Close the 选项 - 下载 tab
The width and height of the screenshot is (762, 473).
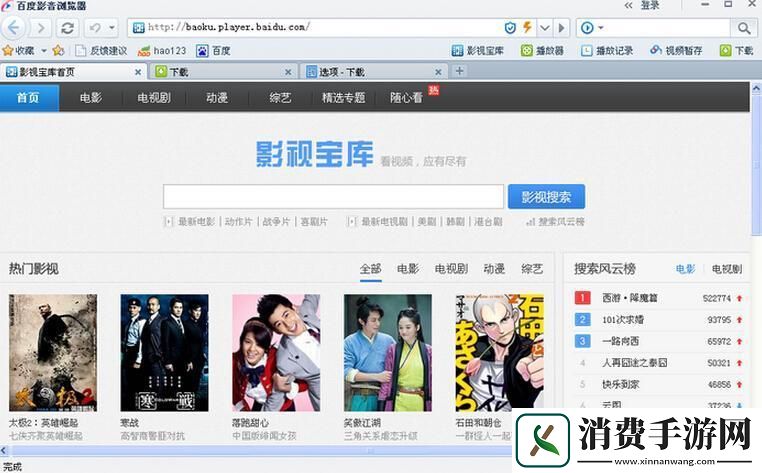438,72
